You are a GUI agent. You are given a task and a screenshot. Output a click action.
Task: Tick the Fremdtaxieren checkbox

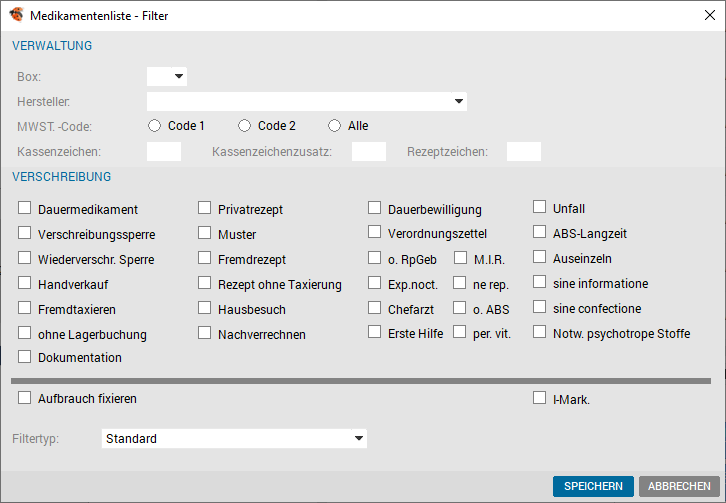[x=25, y=308]
